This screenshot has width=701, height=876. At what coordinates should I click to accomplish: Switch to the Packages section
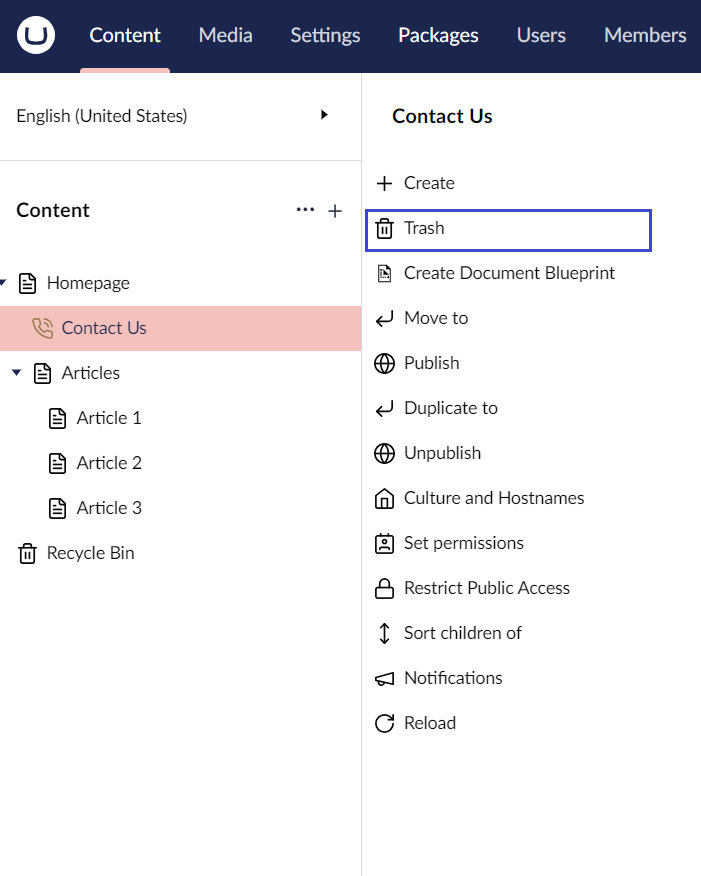pyautogui.click(x=438, y=35)
